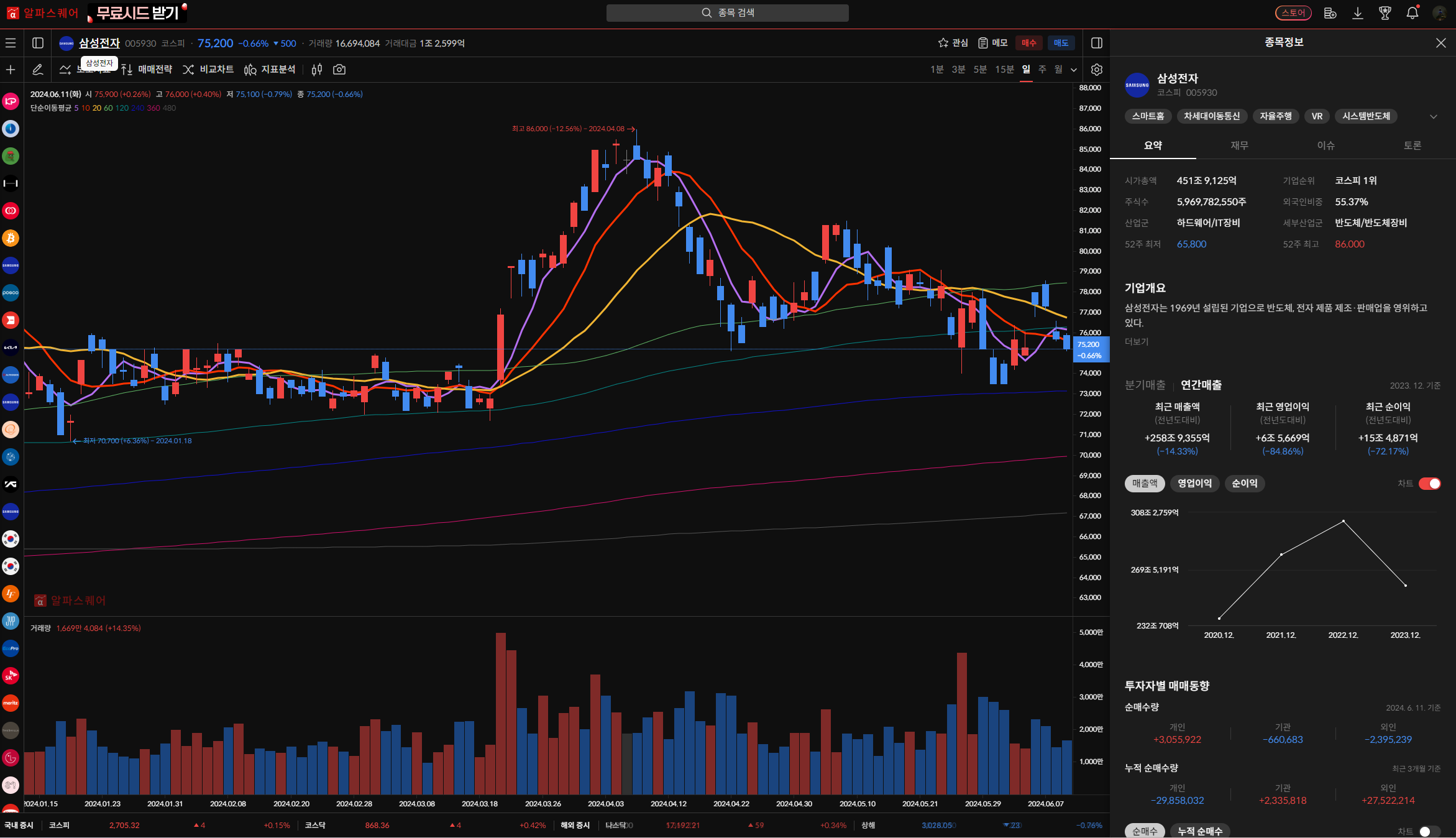Select the SK icon in sidebar
This screenshot has height=838, width=1456.
11,676
